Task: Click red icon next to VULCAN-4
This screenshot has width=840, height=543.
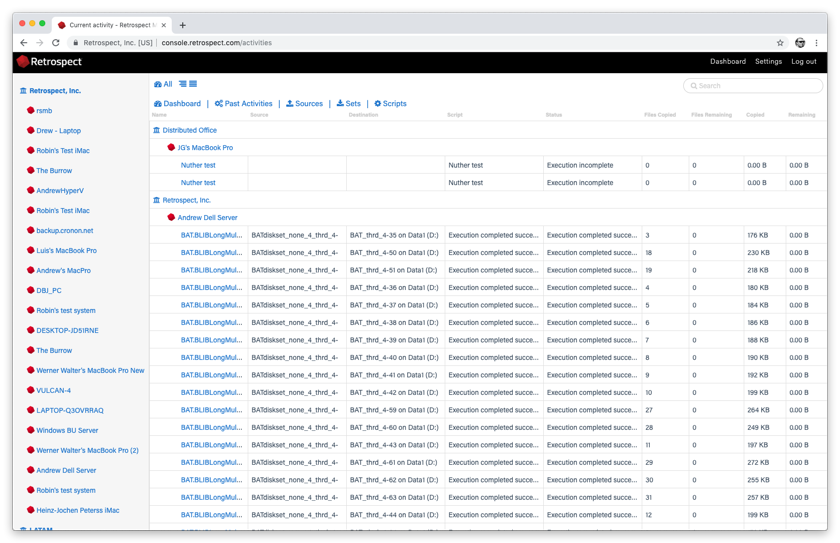Action: [31, 390]
